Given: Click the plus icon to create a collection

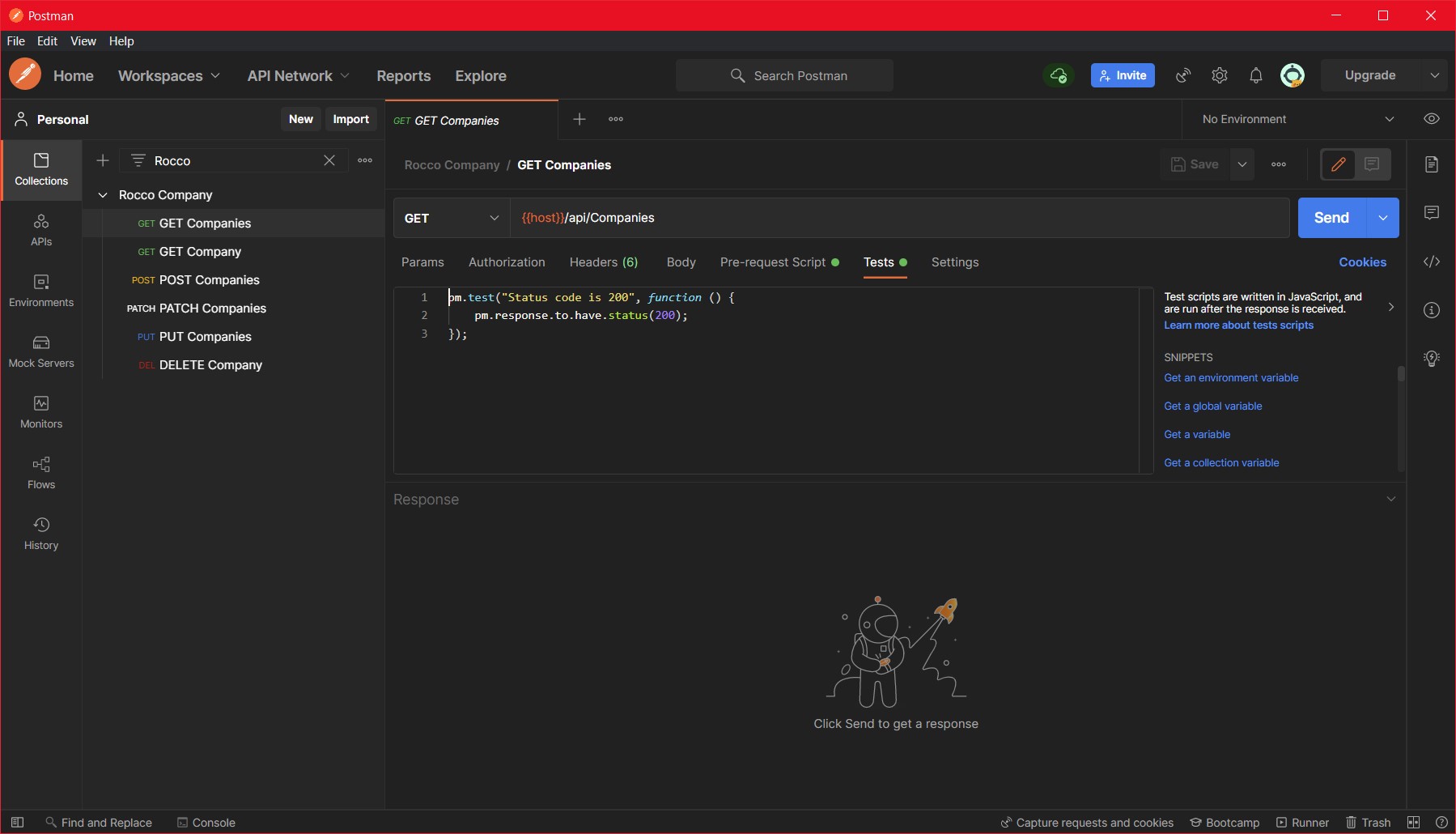Looking at the screenshot, I should 103,160.
